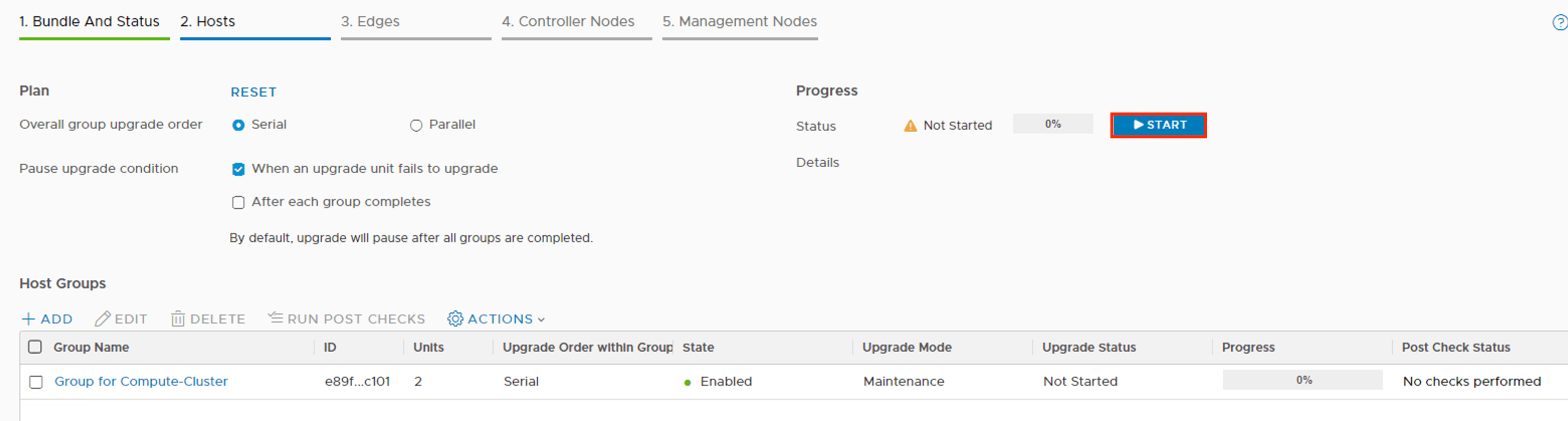Viewport: 1568px width, 421px height.
Task: Click the green Enabled state dot
Action: pos(687,383)
